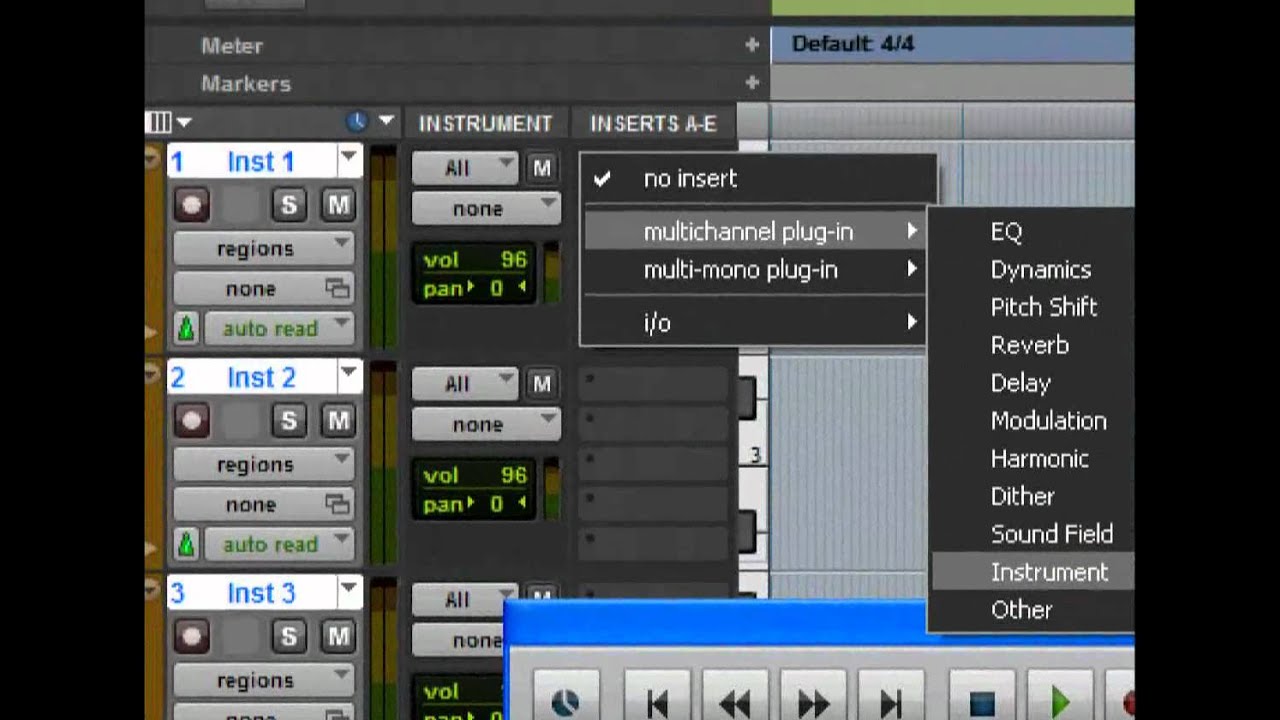Mute the Inst 2 track
1280x720 pixels.
[x=338, y=422]
